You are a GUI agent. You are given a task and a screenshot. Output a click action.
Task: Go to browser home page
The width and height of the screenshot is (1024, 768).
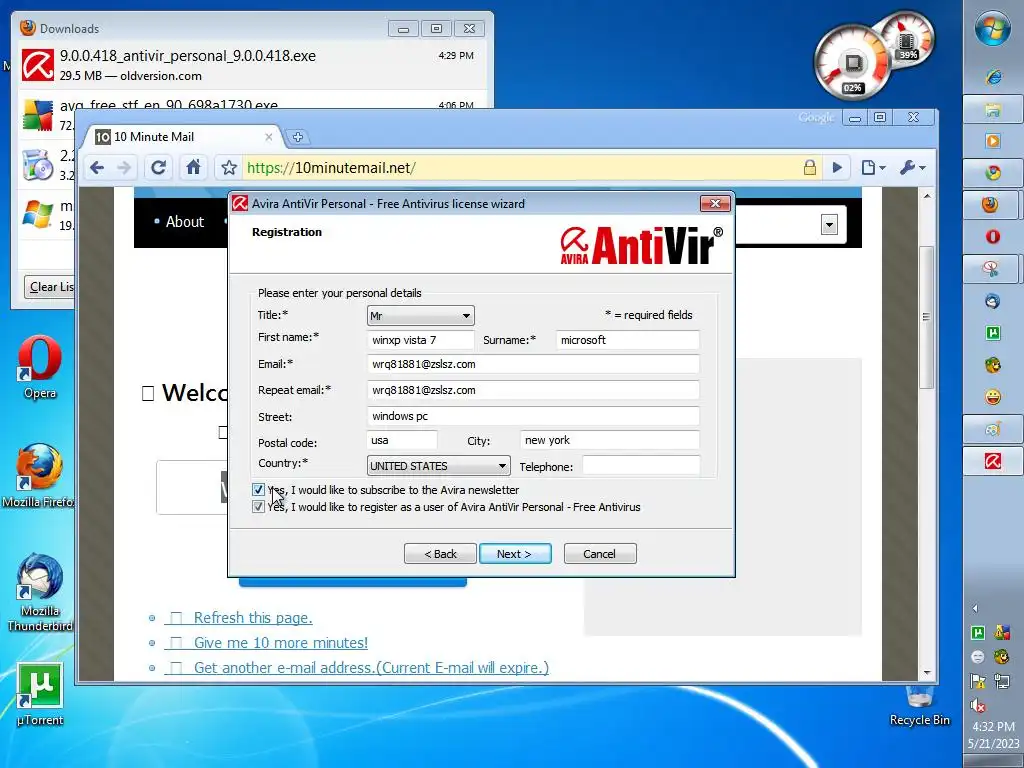tap(193, 168)
